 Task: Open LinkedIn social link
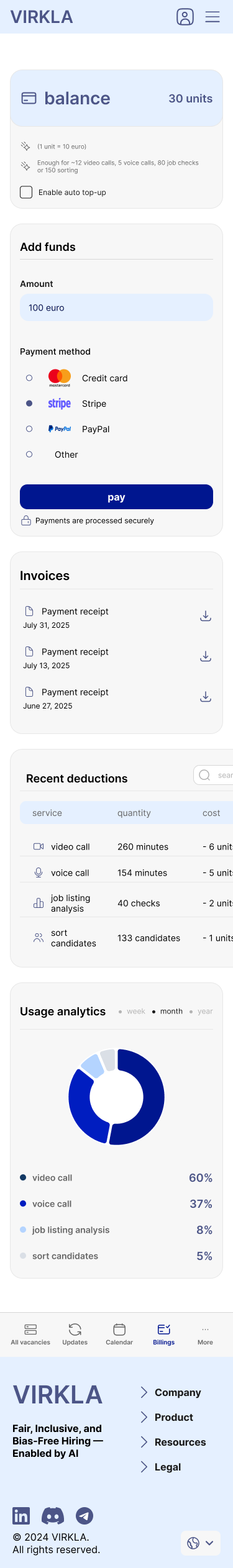coord(21,1516)
